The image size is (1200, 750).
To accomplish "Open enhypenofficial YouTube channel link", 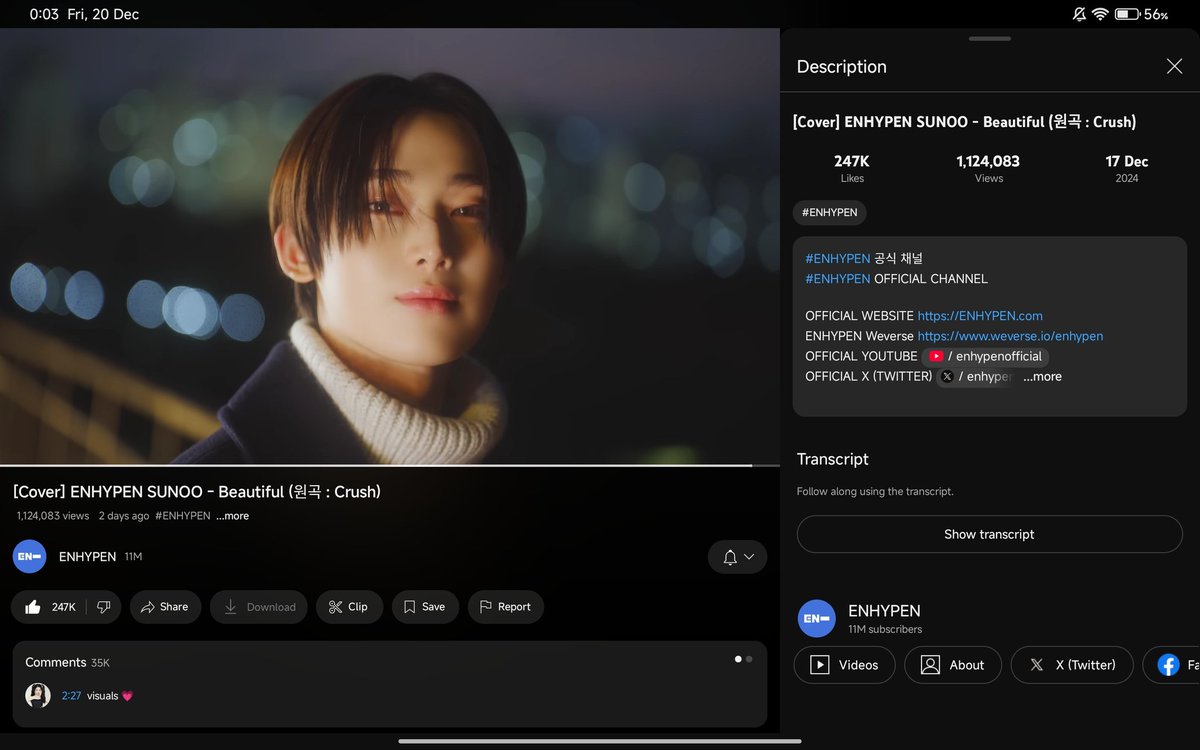I will [986, 356].
